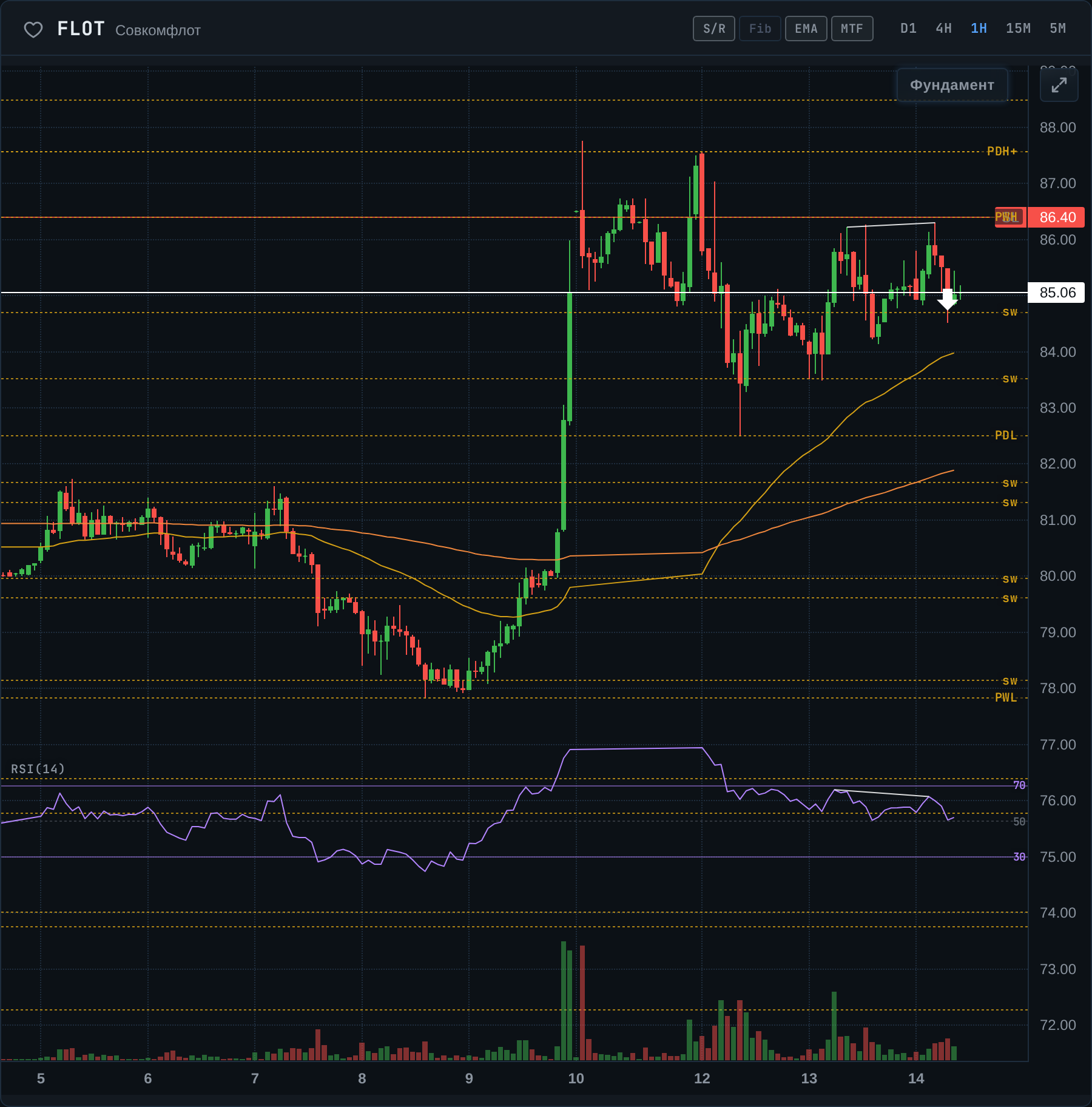Click the white down-arrow signal marker
This screenshot has height=1107, width=1092.
click(947, 299)
